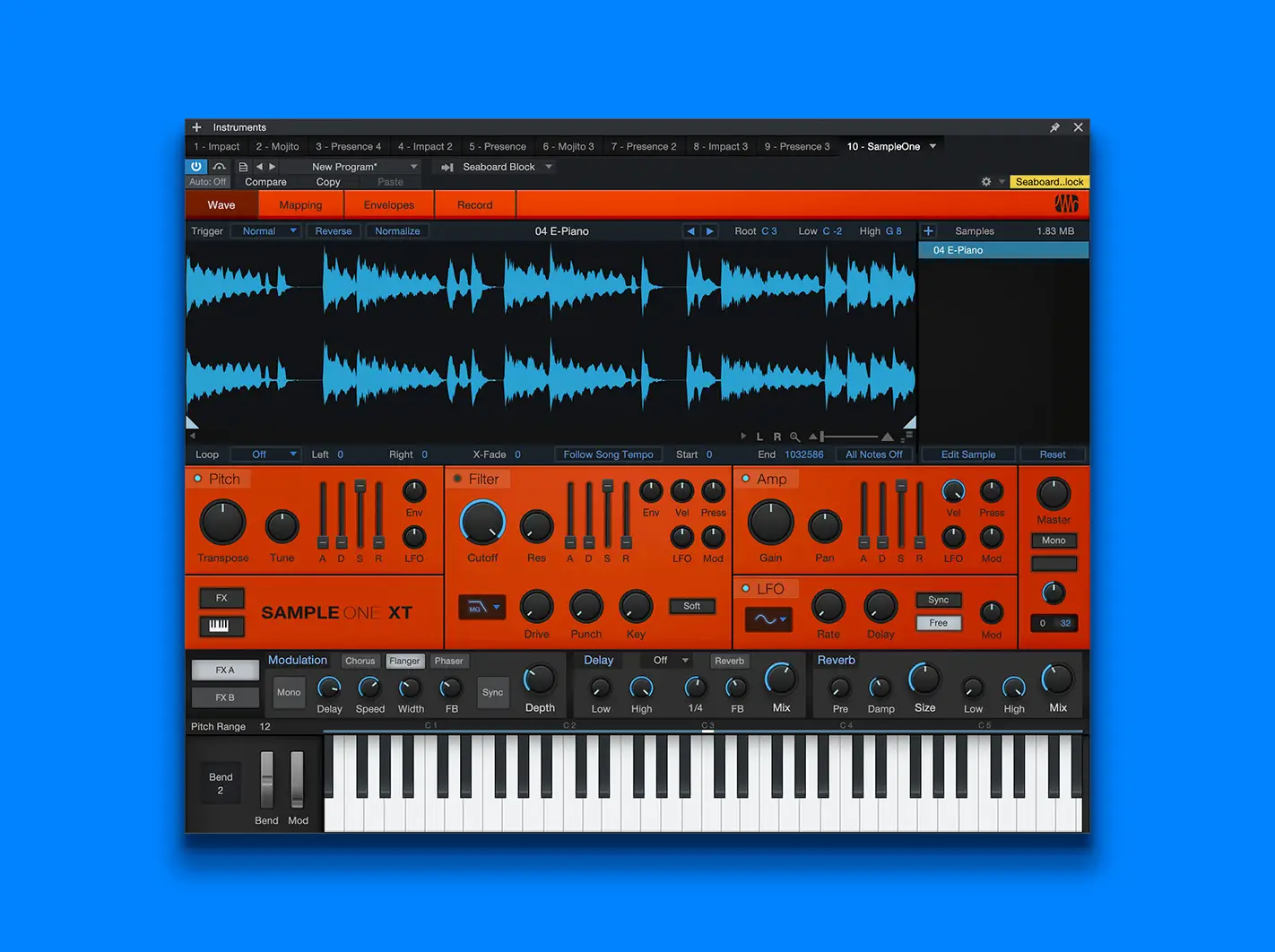Open the settings gear icon near Seaboard lock

986,181
